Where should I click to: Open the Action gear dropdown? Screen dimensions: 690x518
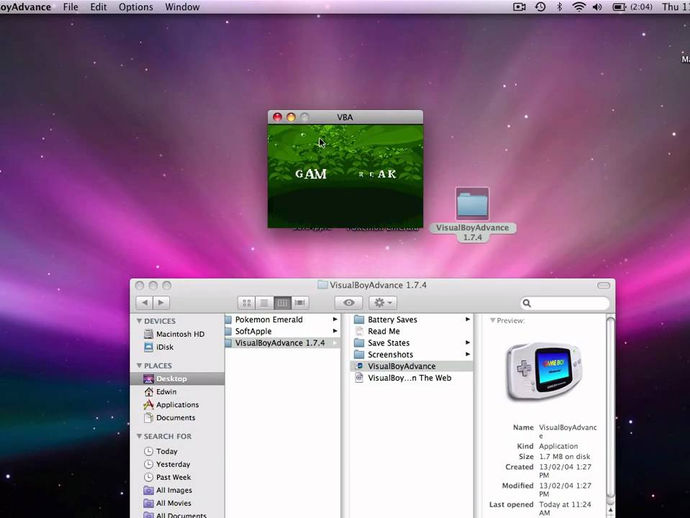383,303
